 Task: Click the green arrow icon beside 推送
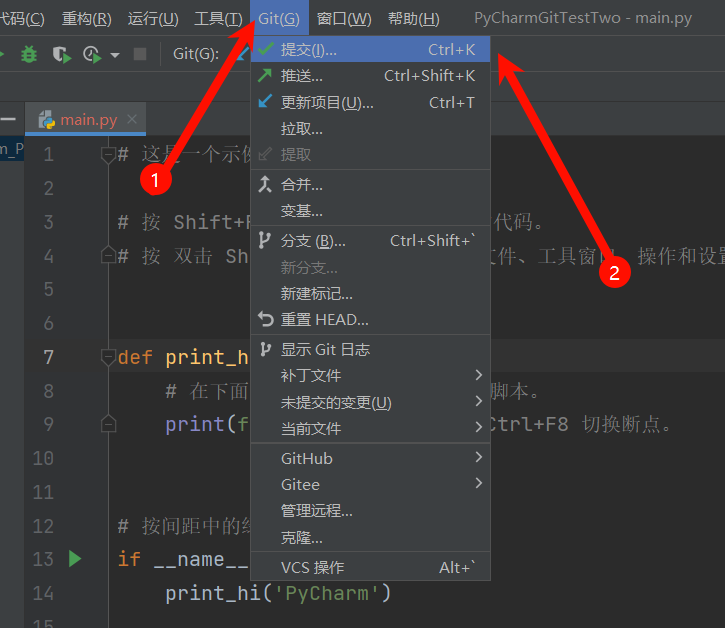click(265, 75)
